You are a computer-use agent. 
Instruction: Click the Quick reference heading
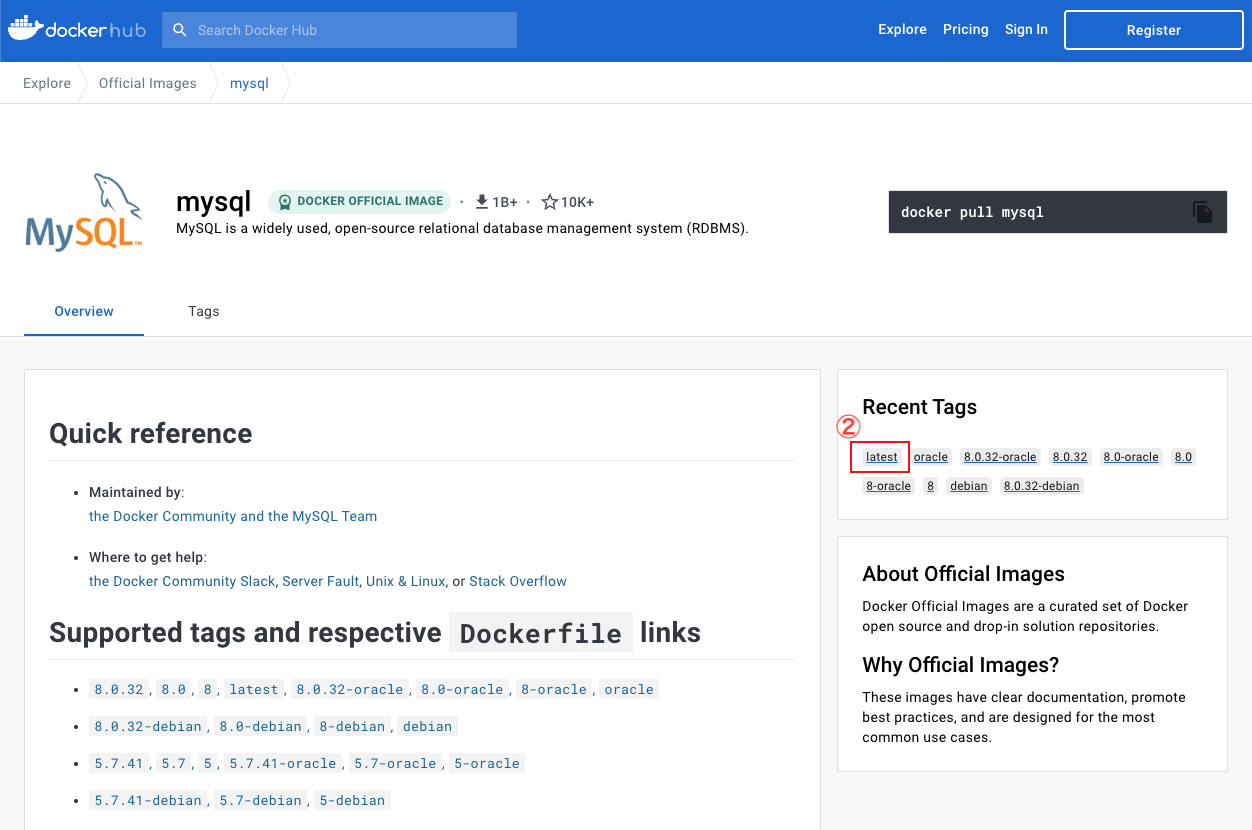[x=151, y=433]
